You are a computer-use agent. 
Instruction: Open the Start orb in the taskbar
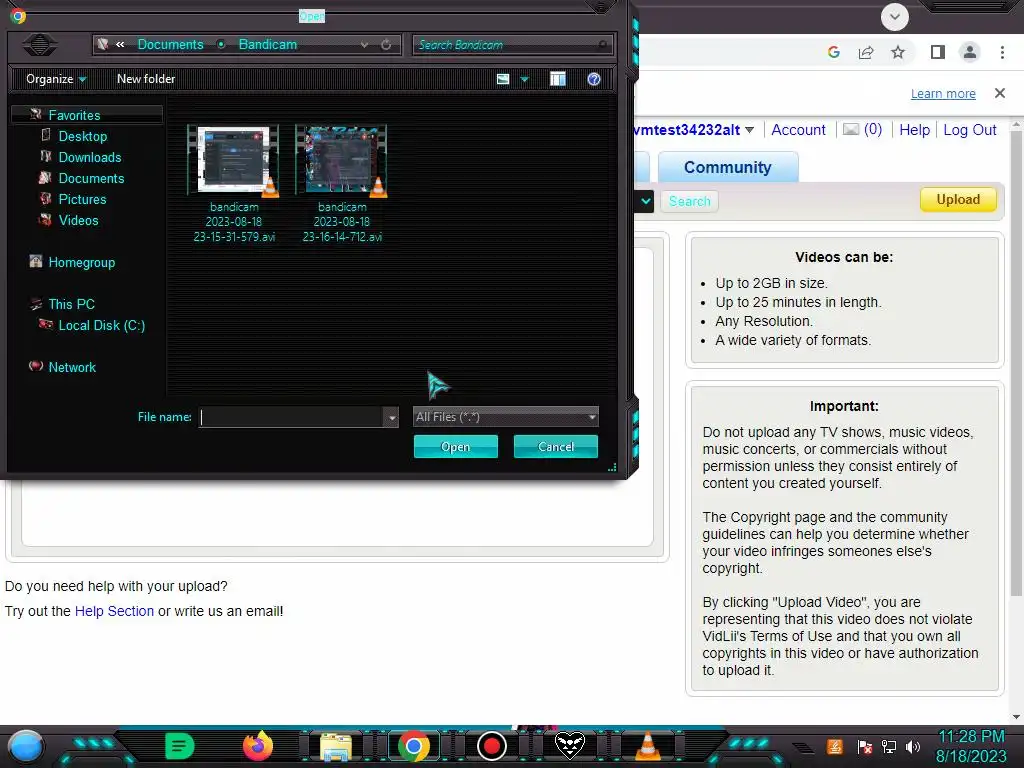[x=25, y=746]
